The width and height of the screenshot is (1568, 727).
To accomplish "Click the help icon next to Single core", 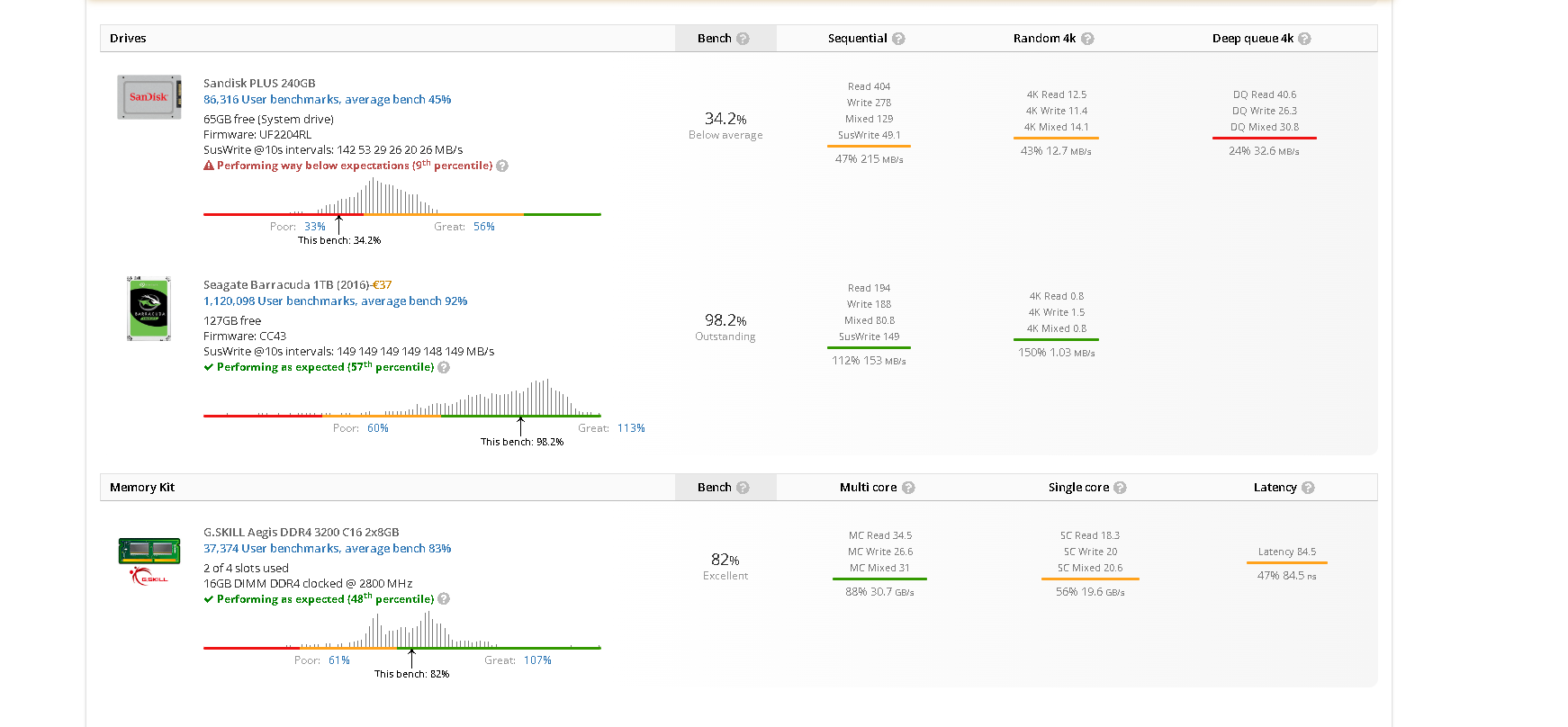I will pyautogui.click(x=1120, y=488).
